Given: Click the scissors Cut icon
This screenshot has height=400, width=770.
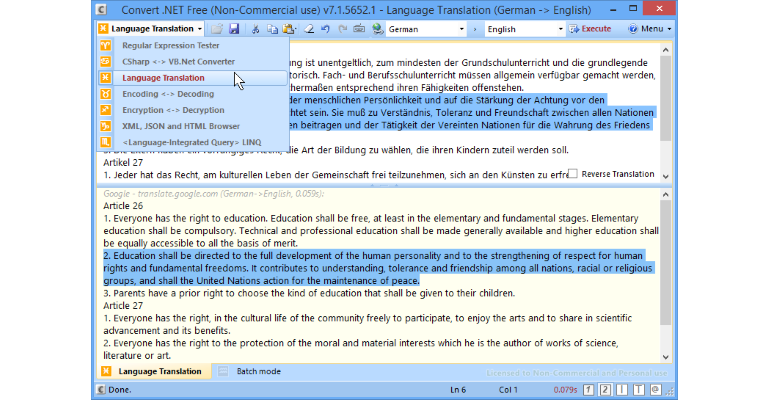Looking at the screenshot, I should tap(255, 29).
